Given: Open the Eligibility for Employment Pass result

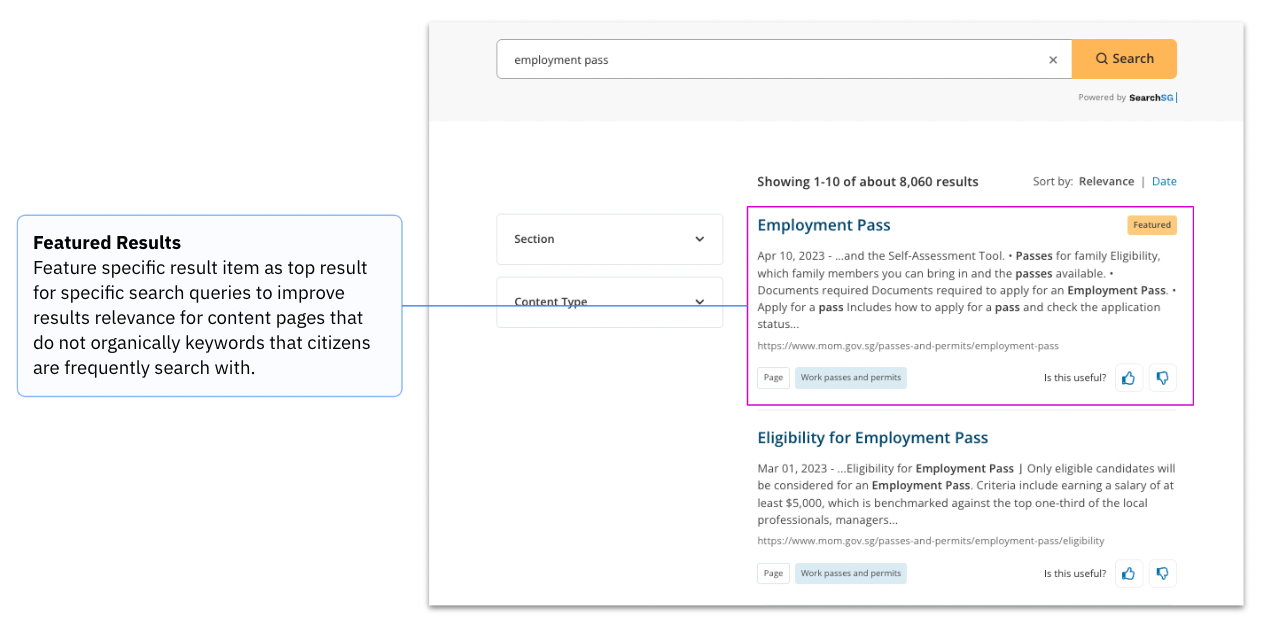Looking at the screenshot, I should point(872,437).
